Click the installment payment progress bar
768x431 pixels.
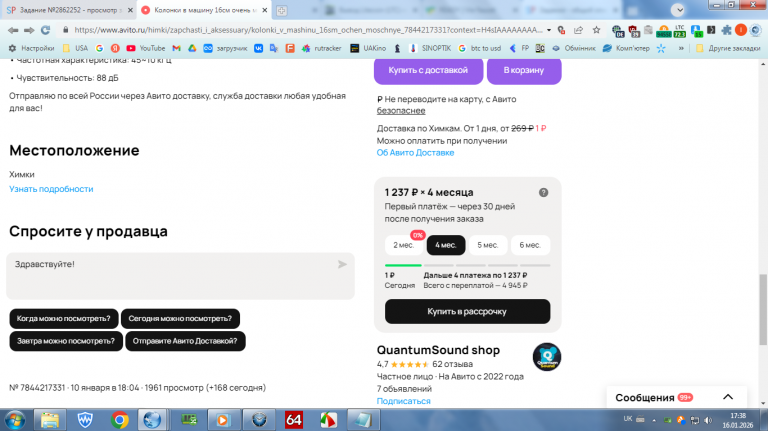pyautogui.click(x=467, y=265)
